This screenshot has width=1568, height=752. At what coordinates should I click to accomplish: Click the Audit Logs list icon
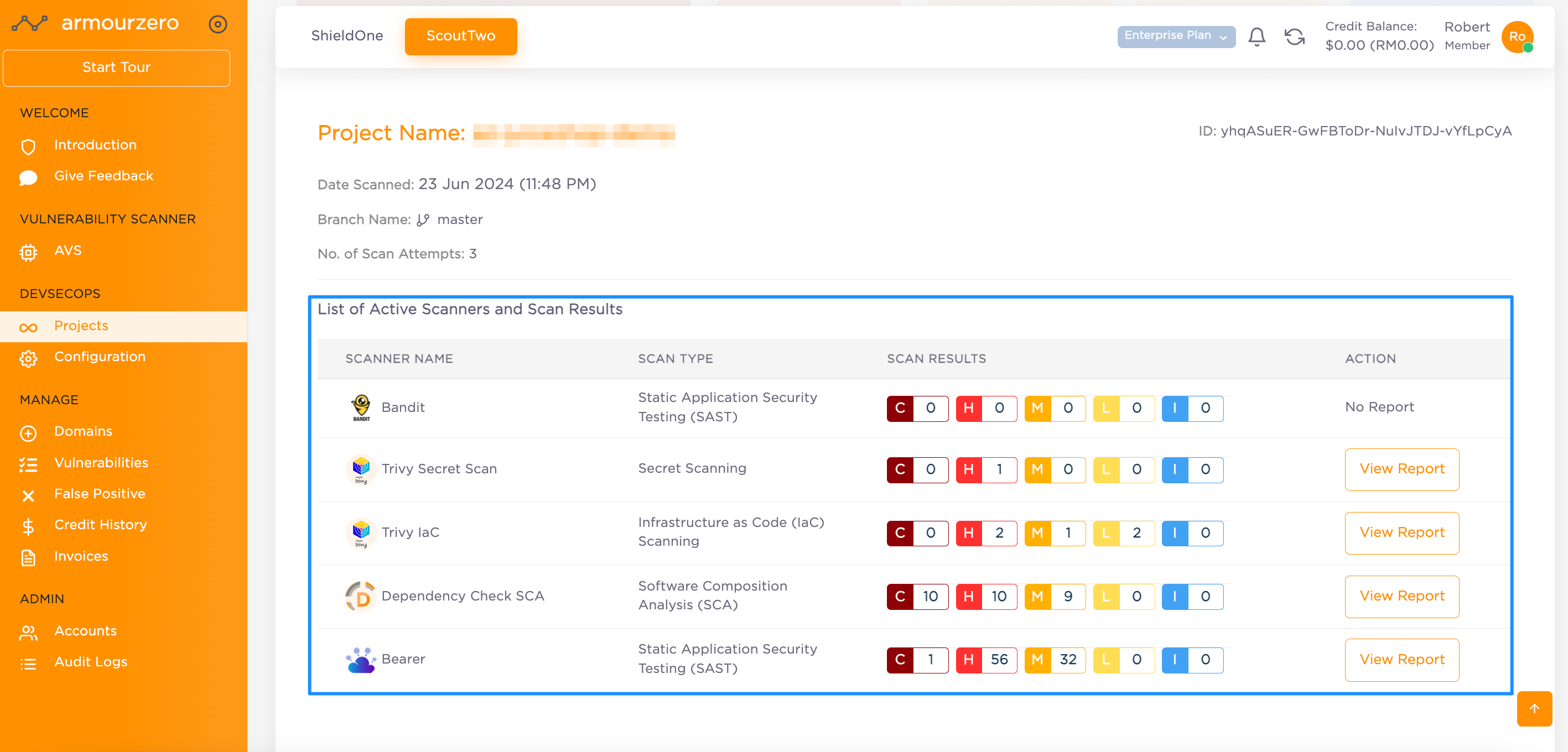(28, 664)
